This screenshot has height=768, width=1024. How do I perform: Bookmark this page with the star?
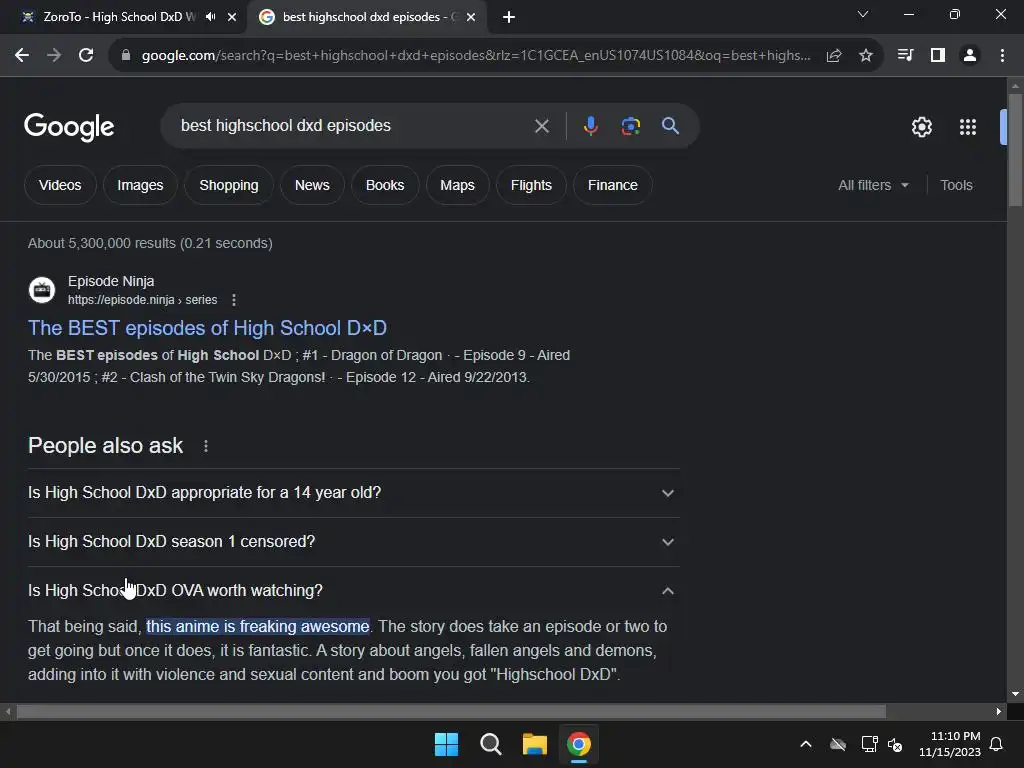click(866, 56)
